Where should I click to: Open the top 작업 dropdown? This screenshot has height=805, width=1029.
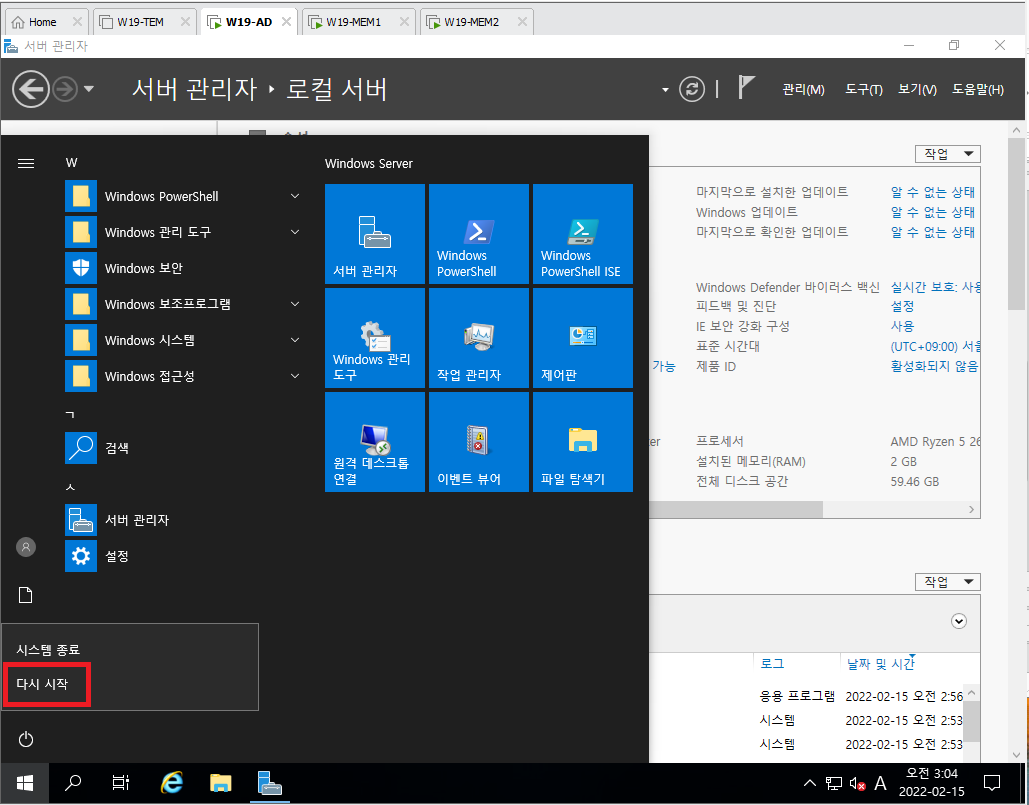pyautogui.click(x=948, y=154)
